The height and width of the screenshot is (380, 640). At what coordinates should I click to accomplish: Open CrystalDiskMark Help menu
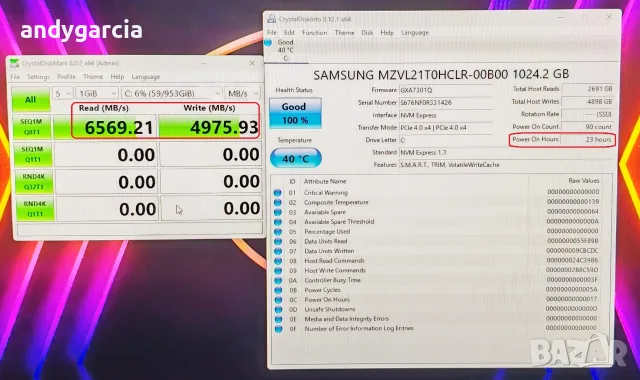[x=117, y=77]
